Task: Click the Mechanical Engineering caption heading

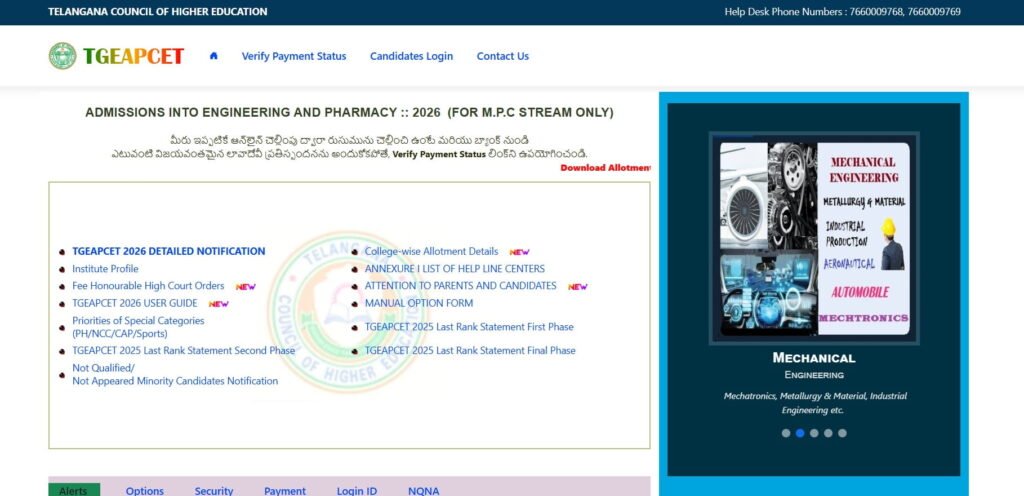Action: [x=814, y=358]
